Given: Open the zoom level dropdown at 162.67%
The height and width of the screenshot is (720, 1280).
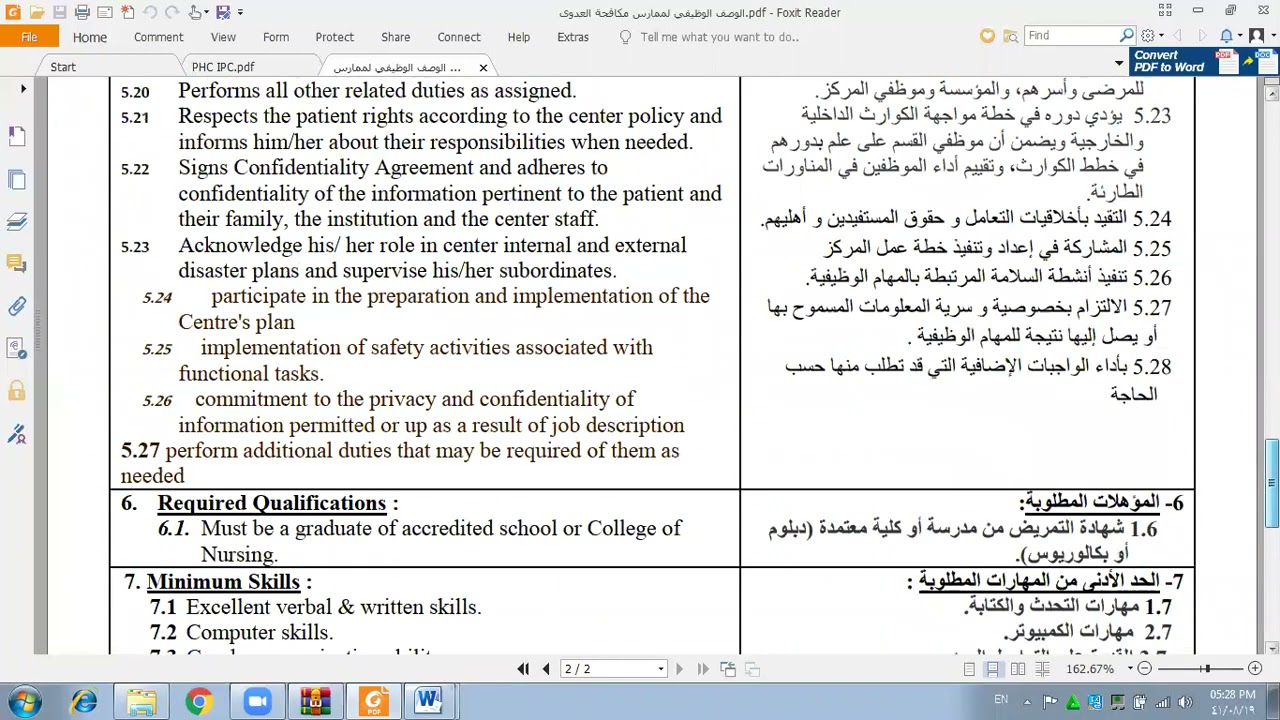Looking at the screenshot, I should (x=1130, y=669).
